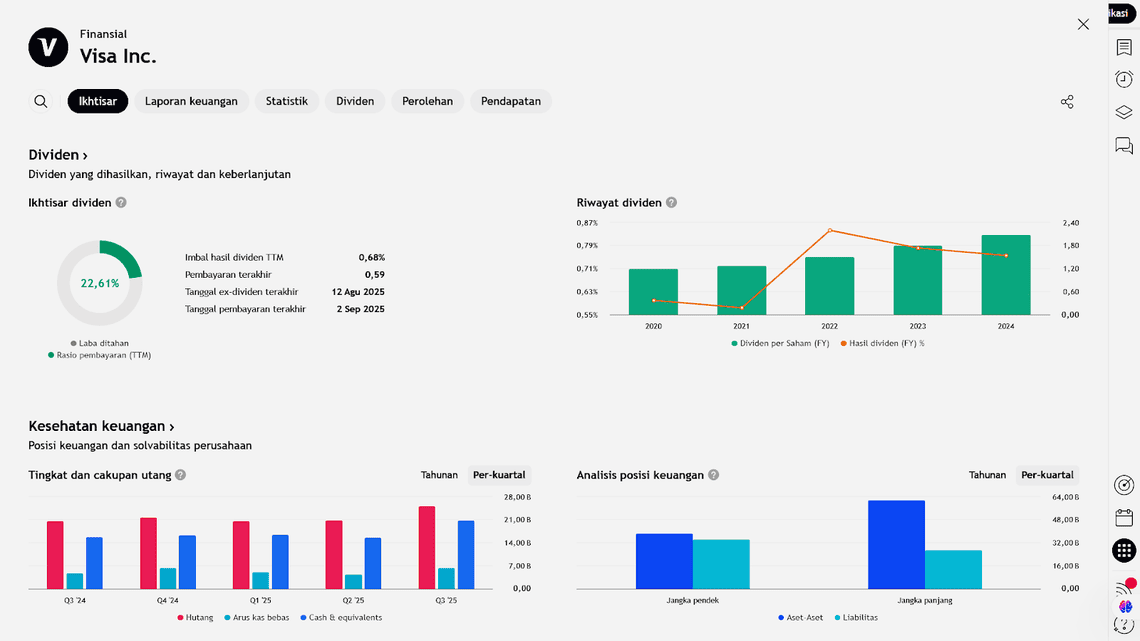Image resolution: width=1140 pixels, height=641 pixels.
Task: Open the alerts alarm clock icon
Action: (x=1124, y=80)
